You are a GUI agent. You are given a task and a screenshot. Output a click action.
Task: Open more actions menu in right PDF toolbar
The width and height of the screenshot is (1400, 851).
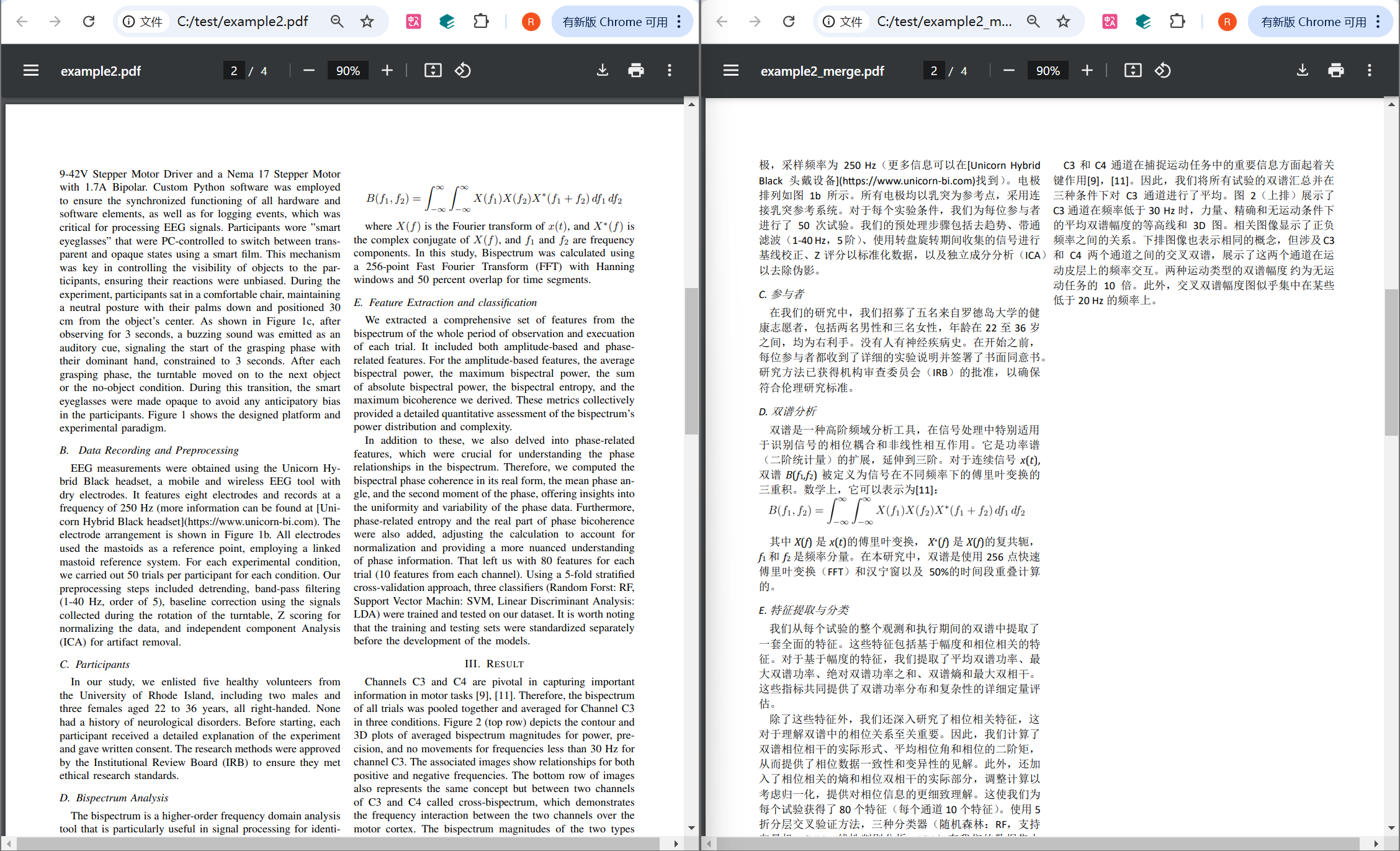click(1370, 71)
